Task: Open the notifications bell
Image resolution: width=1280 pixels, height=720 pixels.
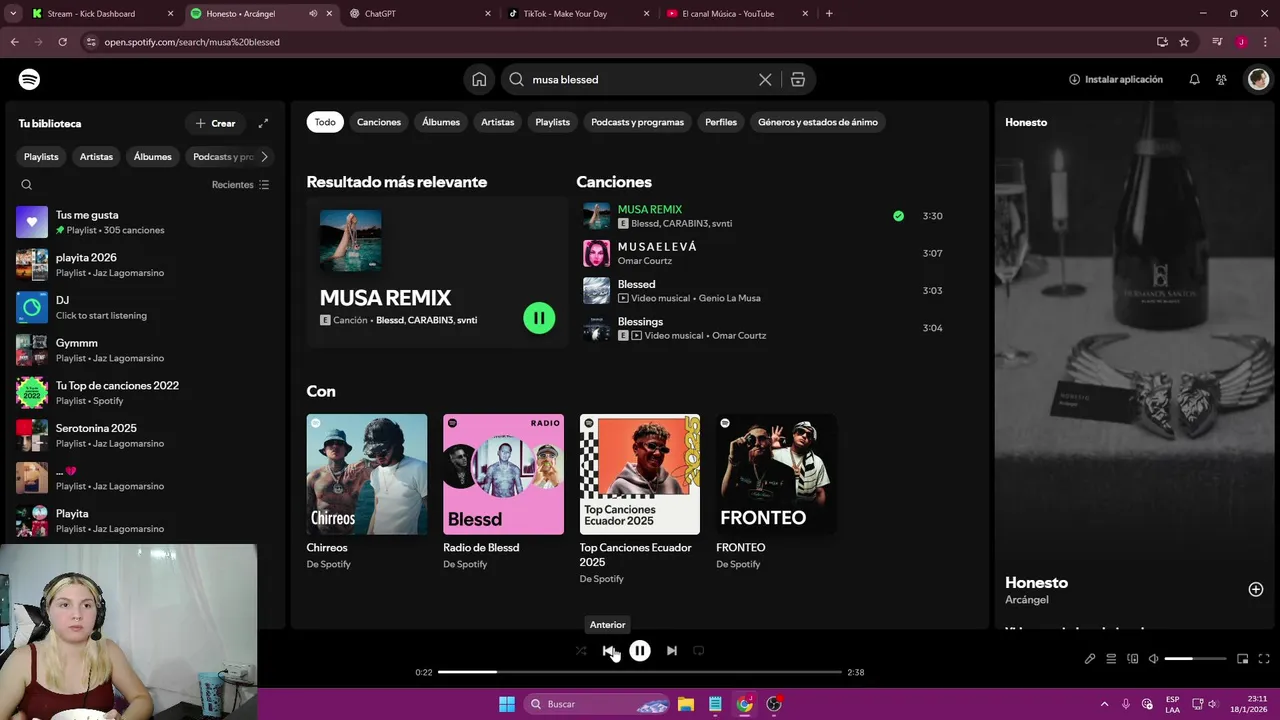Action: (1194, 79)
